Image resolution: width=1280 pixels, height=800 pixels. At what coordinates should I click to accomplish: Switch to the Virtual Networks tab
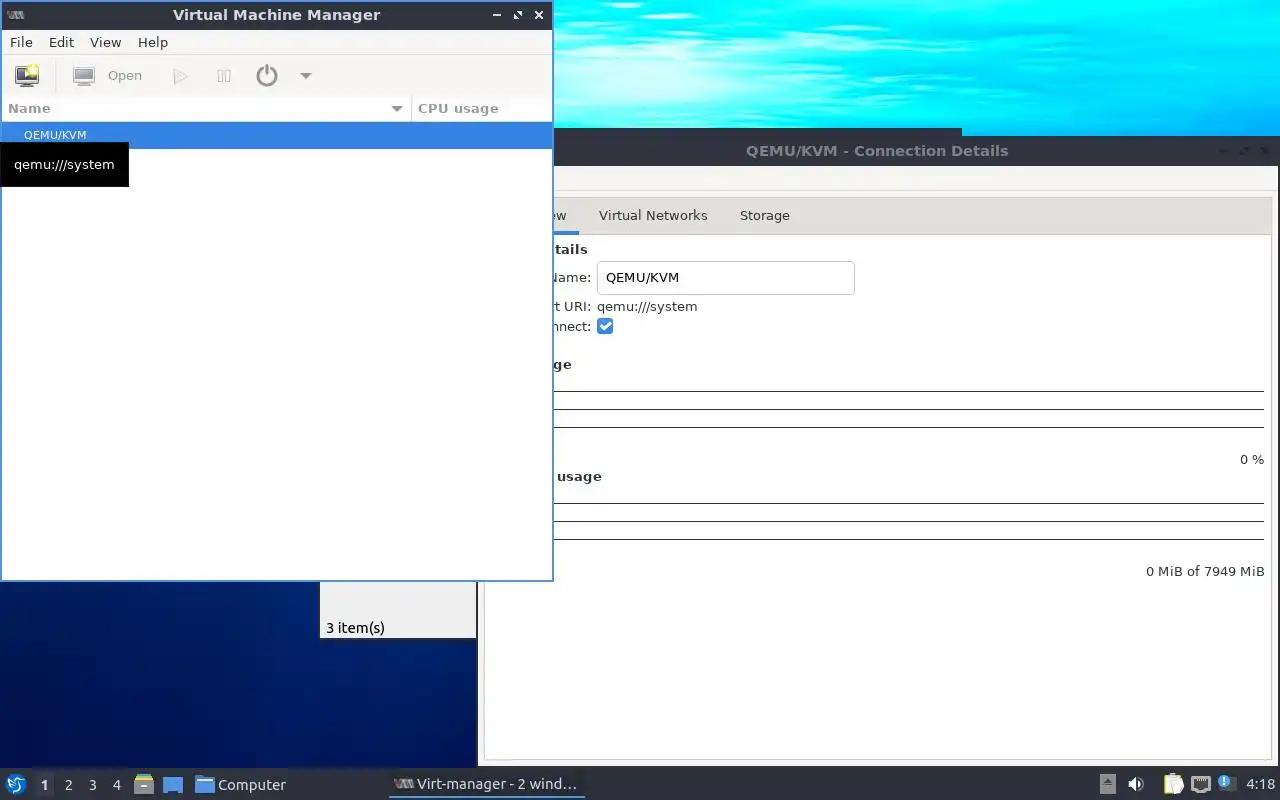coord(653,215)
